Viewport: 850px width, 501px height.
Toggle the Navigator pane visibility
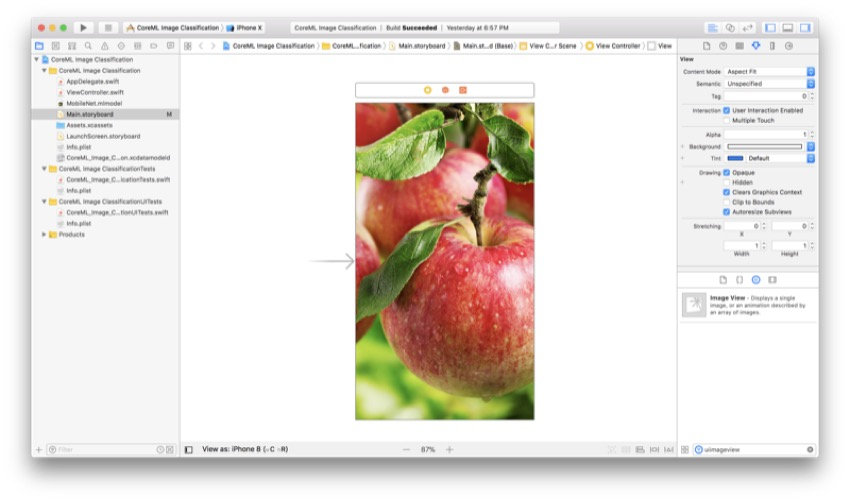point(770,28)
